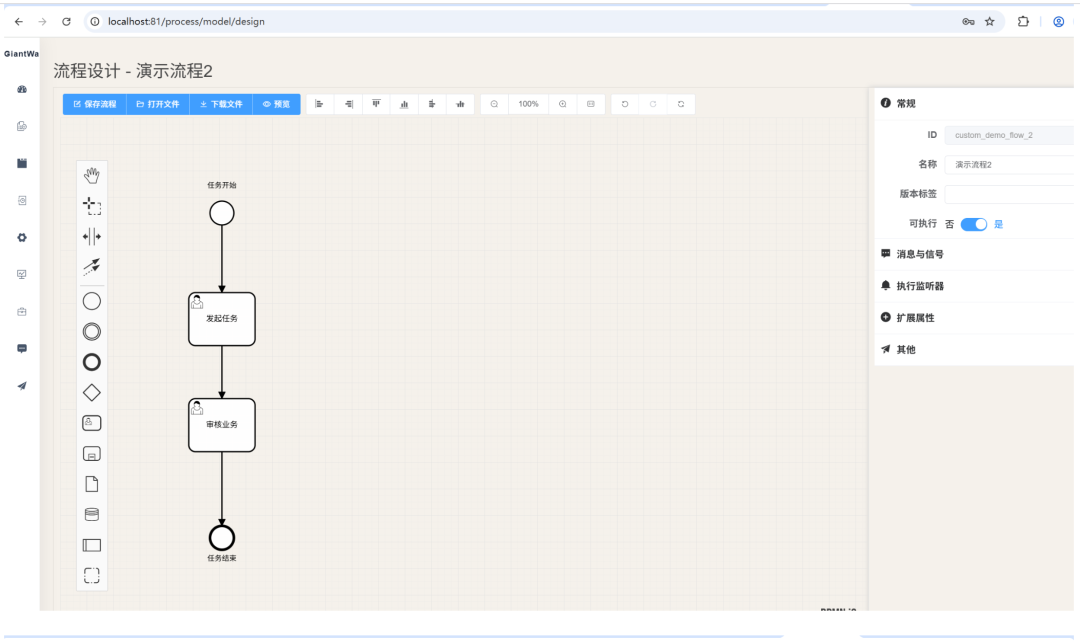
Task: Reload the diagram with refresh icon
Action: 681,104
